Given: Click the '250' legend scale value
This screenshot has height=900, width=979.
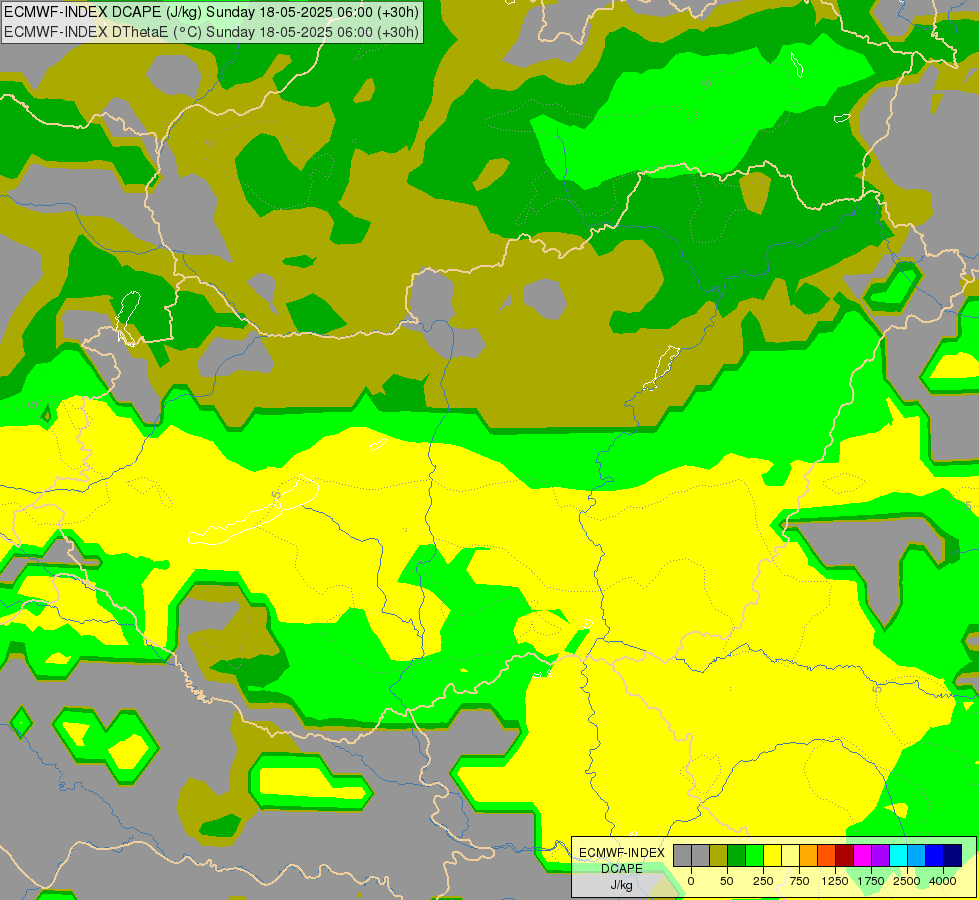Looking at the screenshot, I should (x=763, y=881).
